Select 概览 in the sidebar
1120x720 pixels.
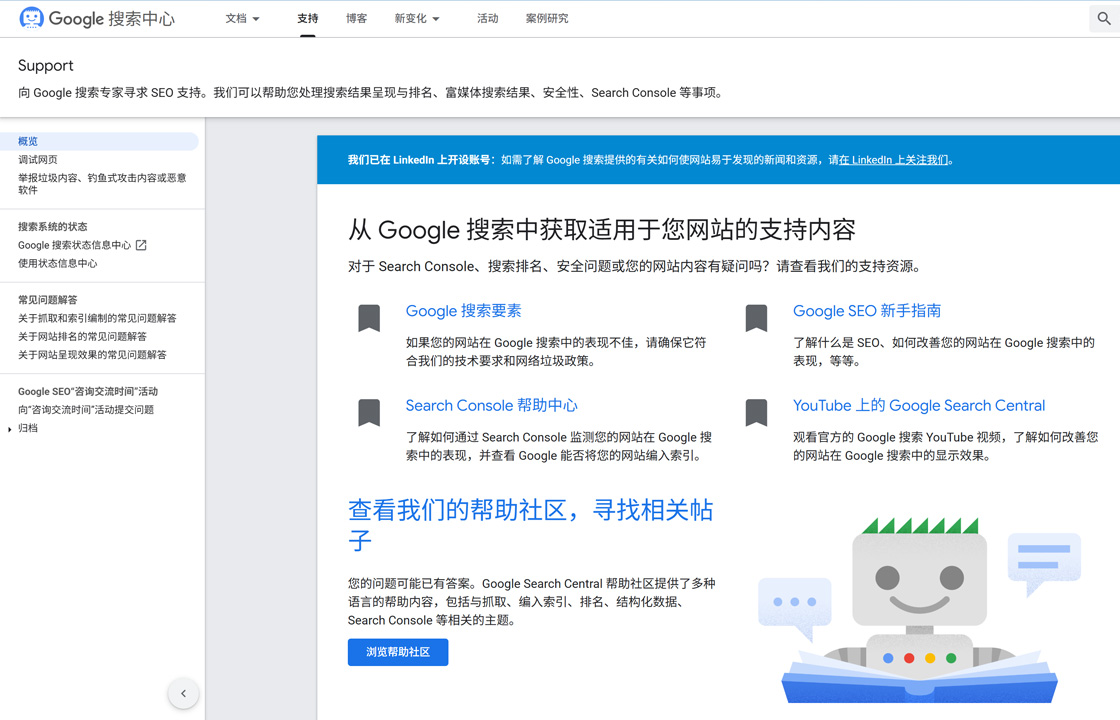tap(99, 141)
